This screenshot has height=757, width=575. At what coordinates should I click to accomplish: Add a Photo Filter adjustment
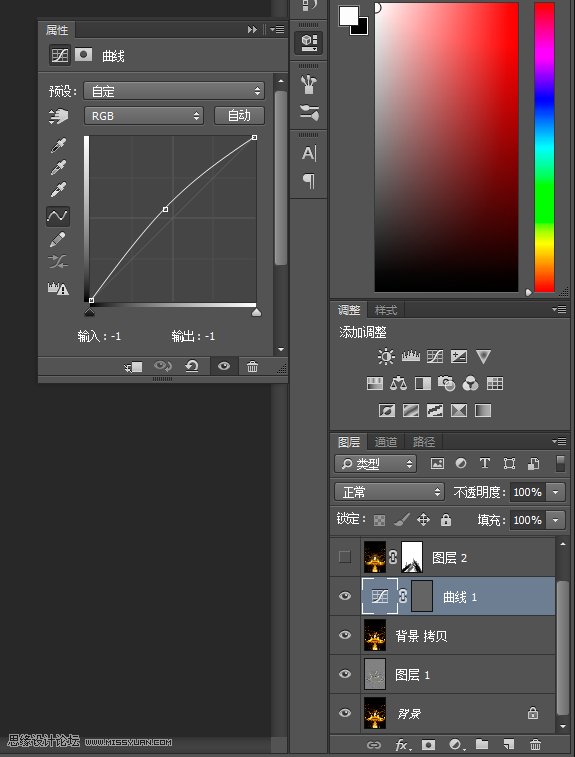[447, 384]
